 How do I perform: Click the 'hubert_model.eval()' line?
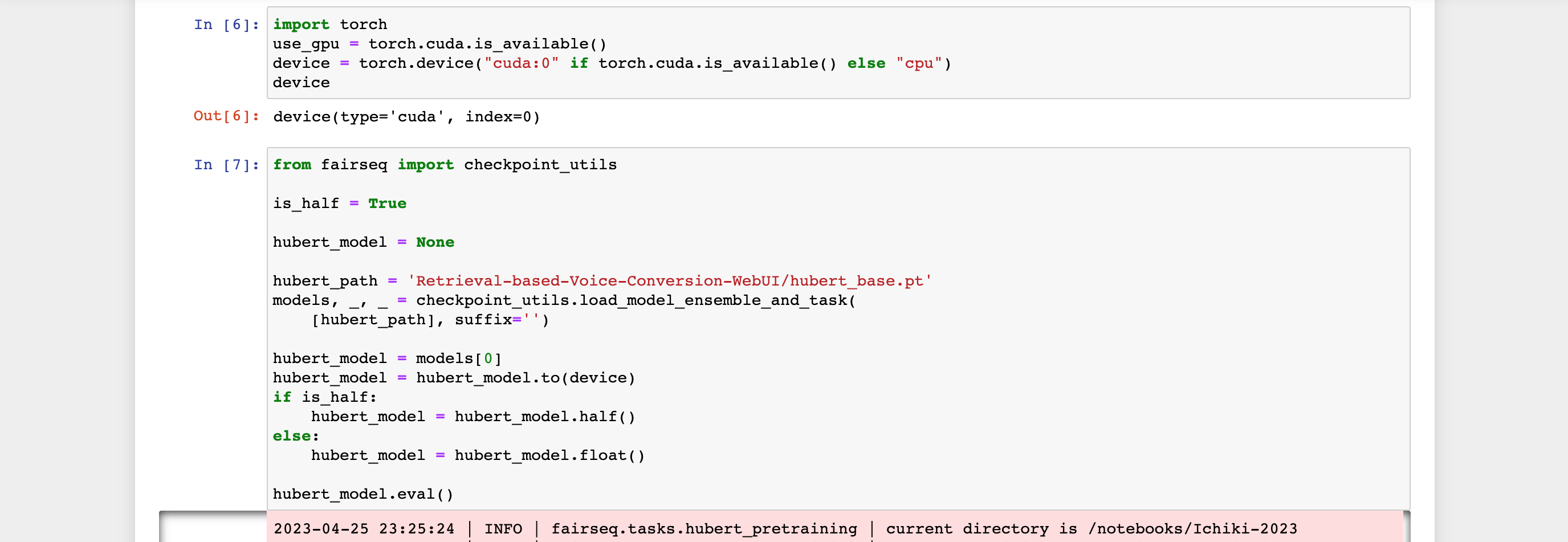coord(364,494)
